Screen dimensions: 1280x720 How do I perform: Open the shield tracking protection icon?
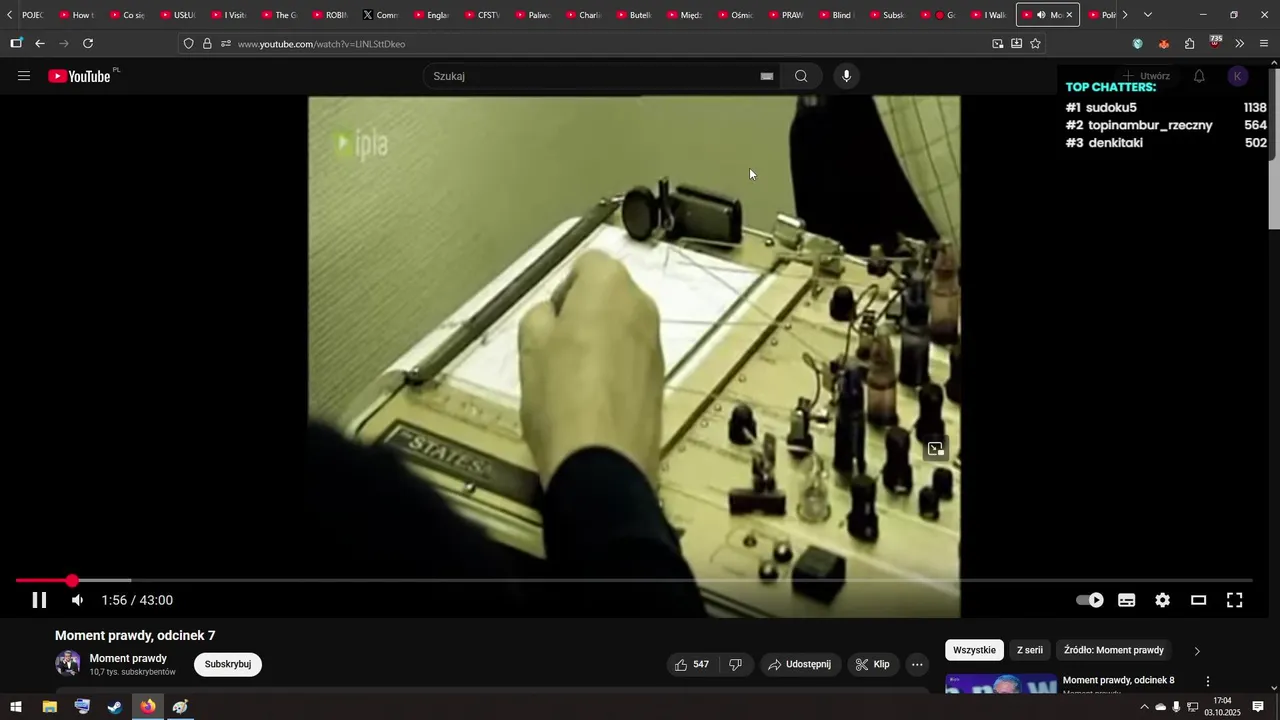(188, 43)
